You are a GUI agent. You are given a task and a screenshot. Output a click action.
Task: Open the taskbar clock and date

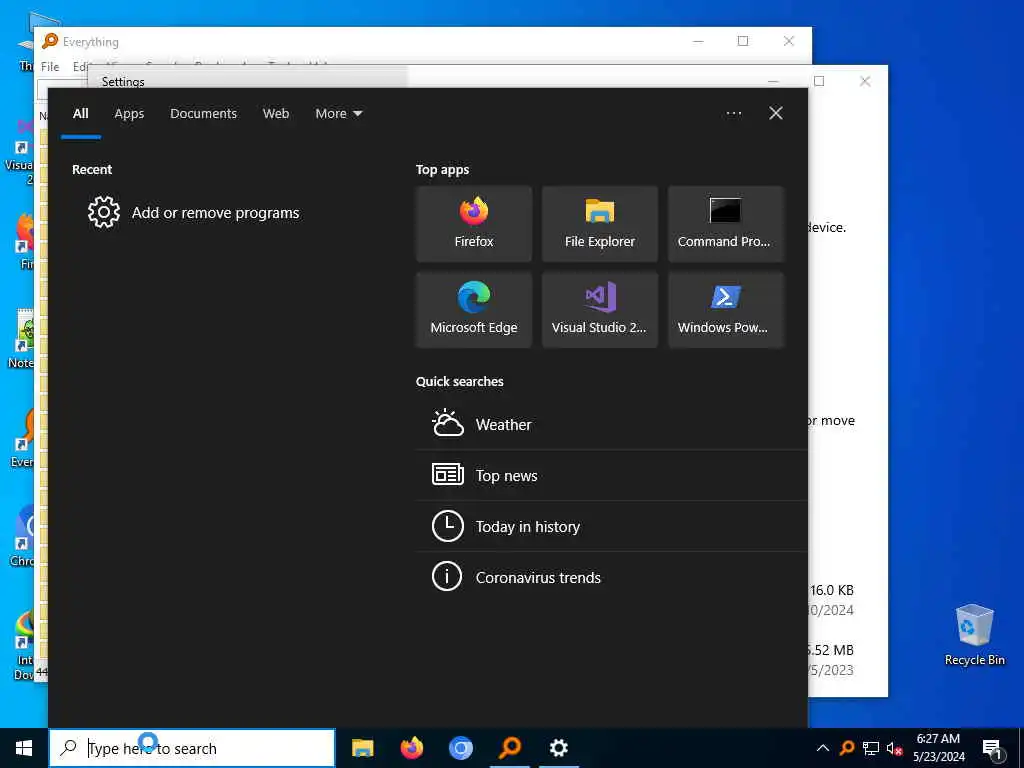(938, 748)
